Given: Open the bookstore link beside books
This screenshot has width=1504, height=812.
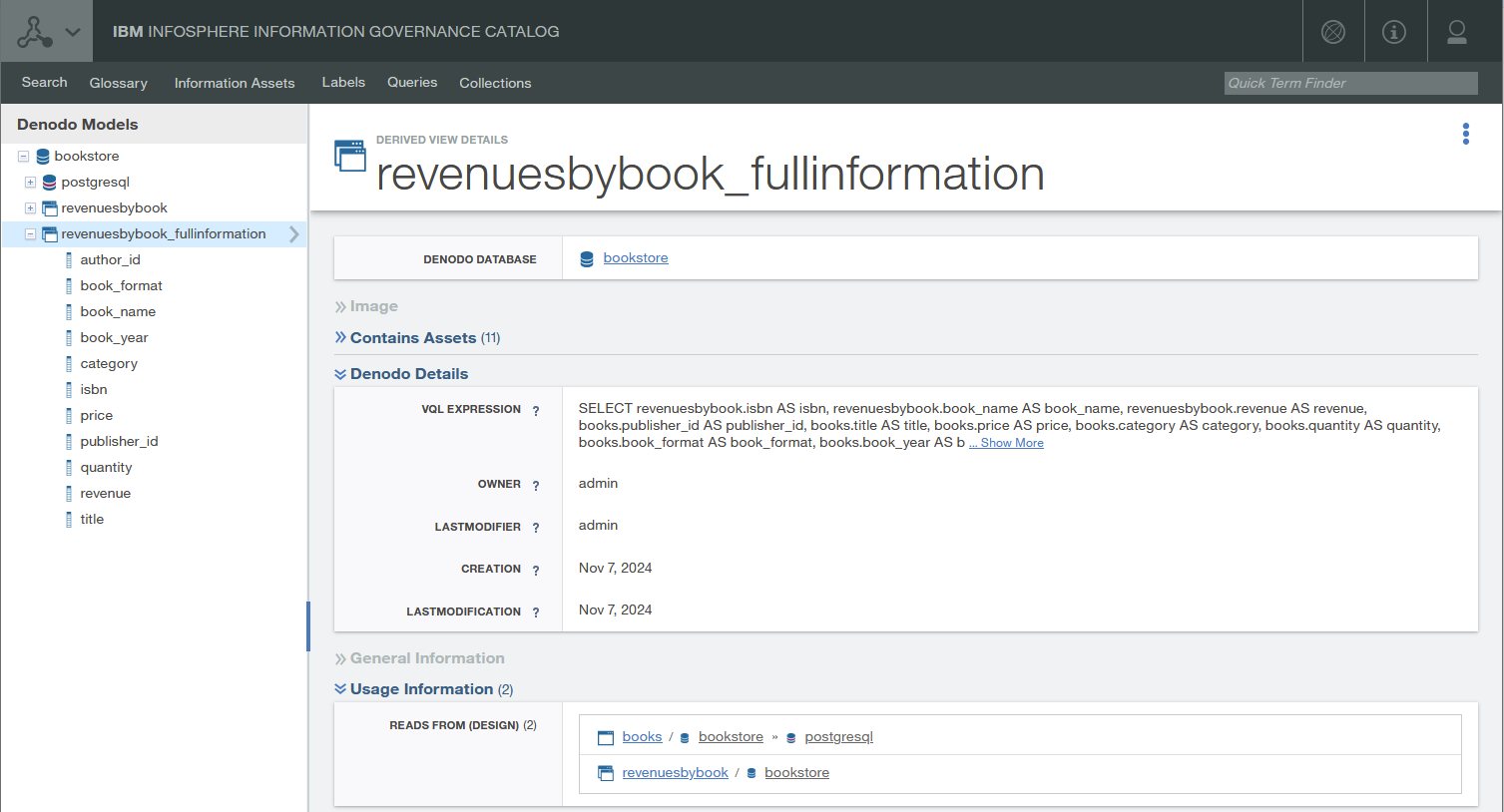Looking at the screenshot, I should click(x=731, y=737).
